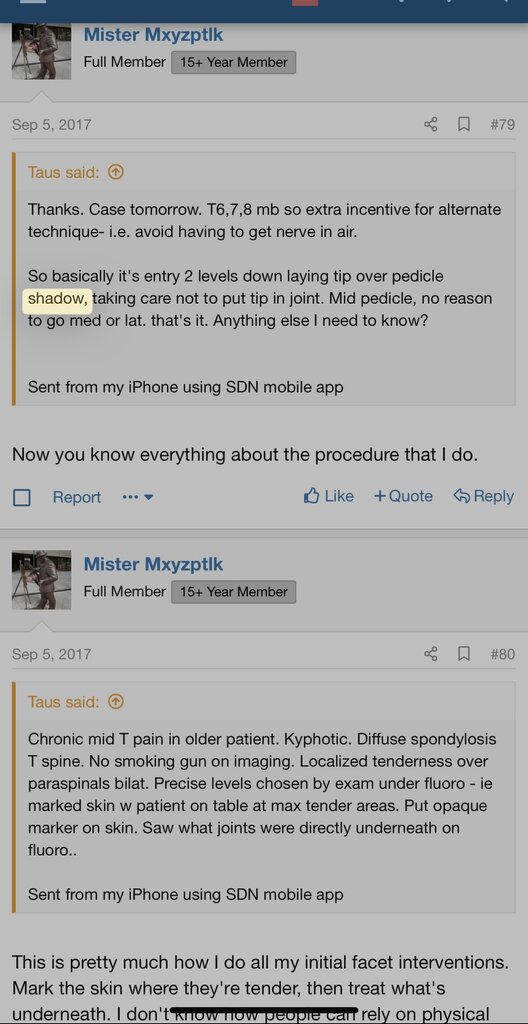View the avatar on post #80
This screenshot has height=1024, width=528.
41,580
